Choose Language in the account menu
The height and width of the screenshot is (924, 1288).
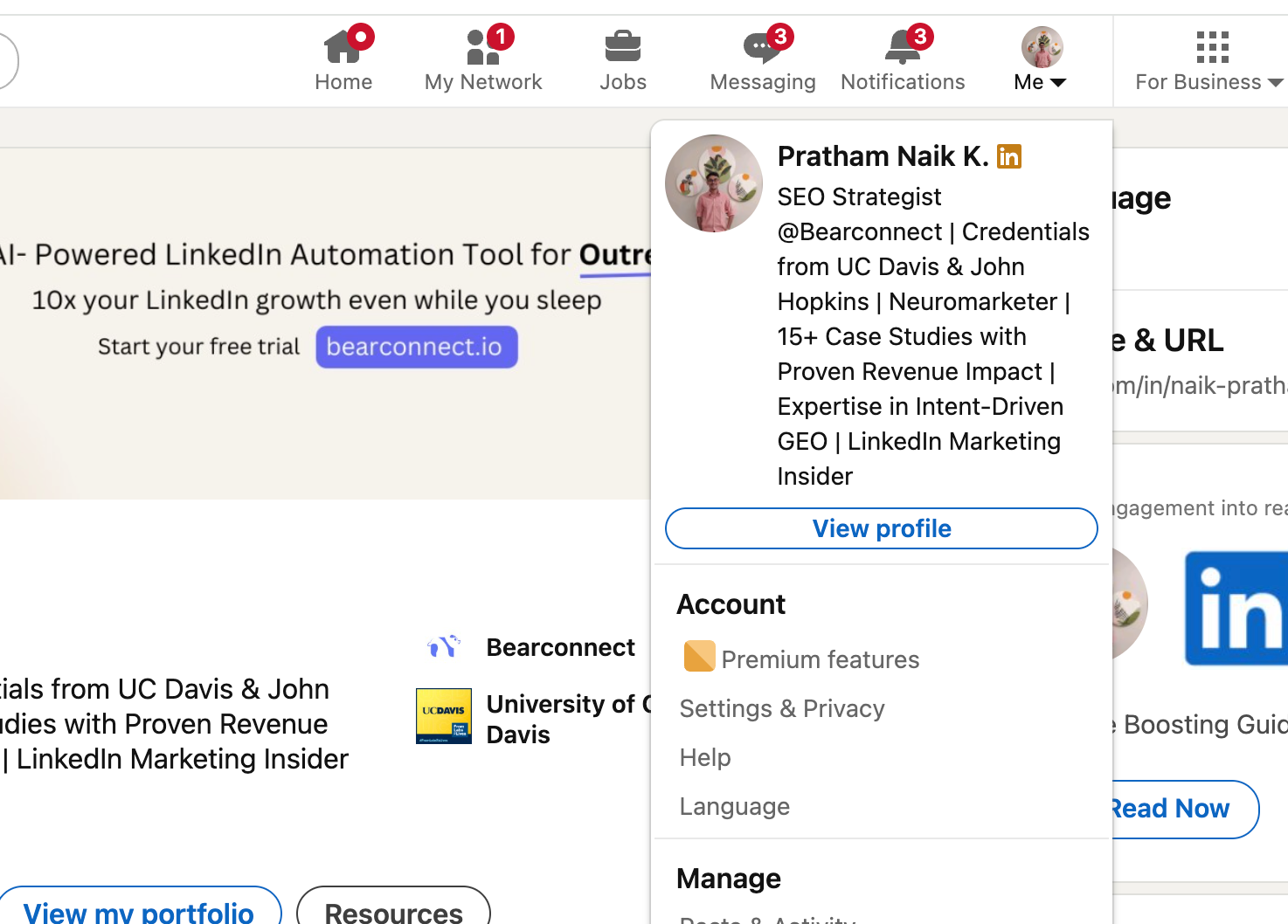point(735,806)
